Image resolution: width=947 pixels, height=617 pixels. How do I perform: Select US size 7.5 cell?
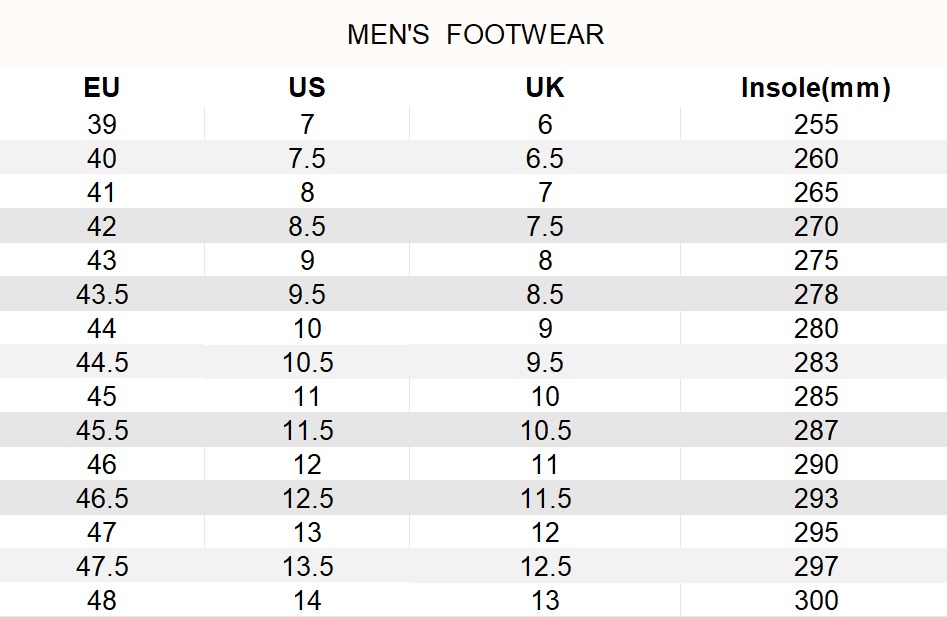point(307,159)
